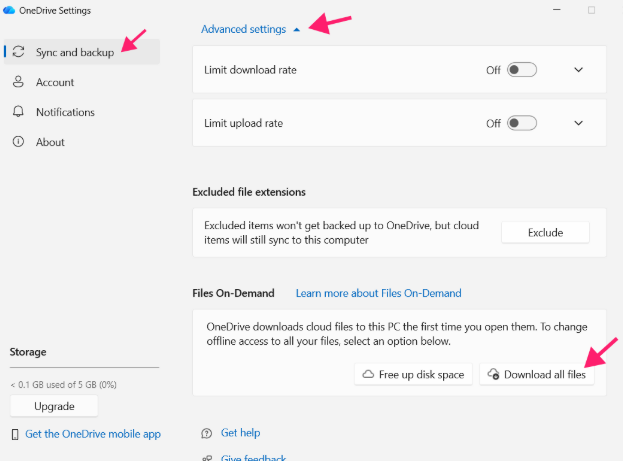The width and height of the screenshot is (623, 461).
Task: Click the Off label beside download rate switch
Action: point(493,70)
